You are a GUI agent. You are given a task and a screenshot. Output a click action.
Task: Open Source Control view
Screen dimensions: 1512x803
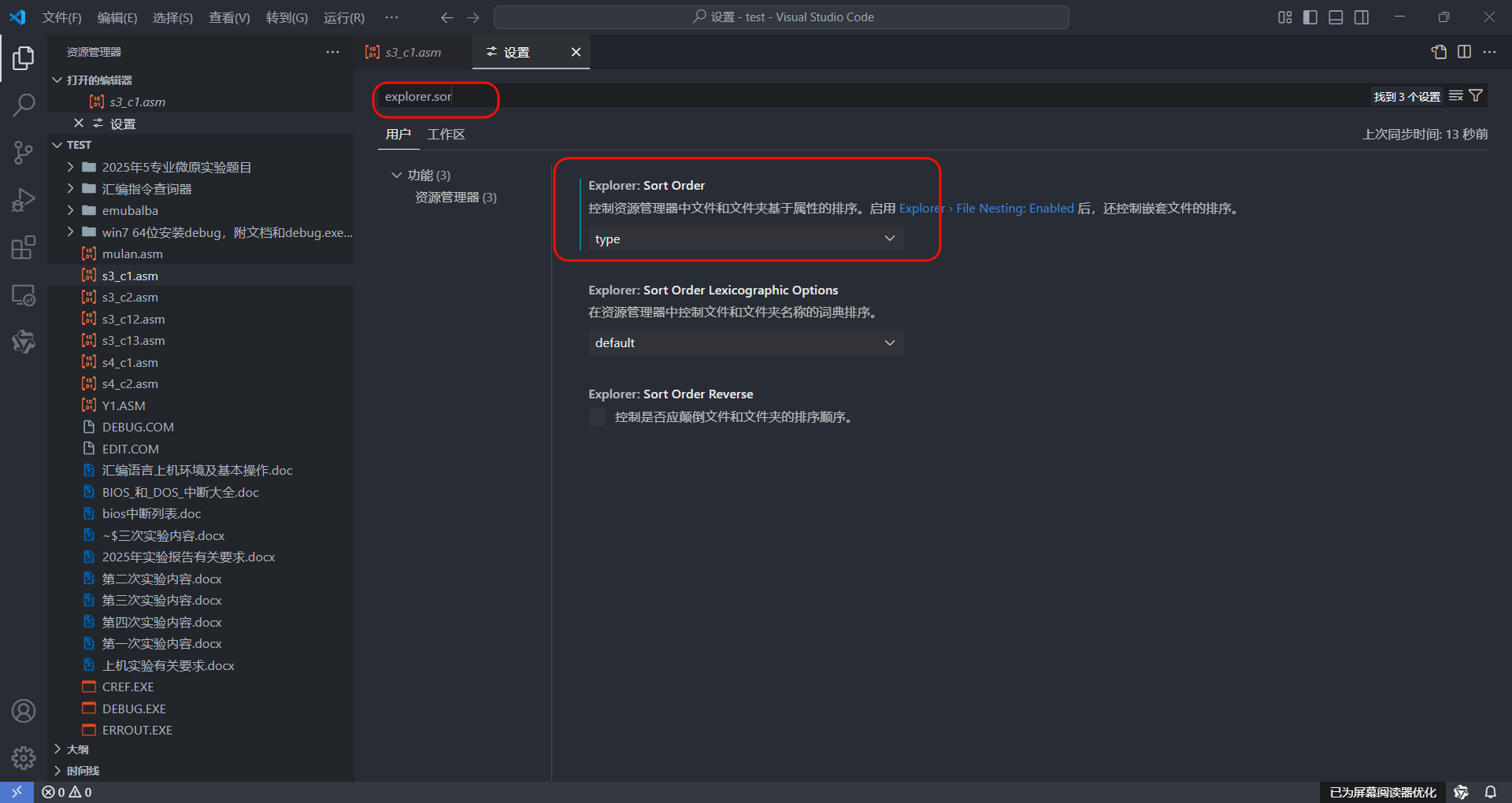click(24, 152)
